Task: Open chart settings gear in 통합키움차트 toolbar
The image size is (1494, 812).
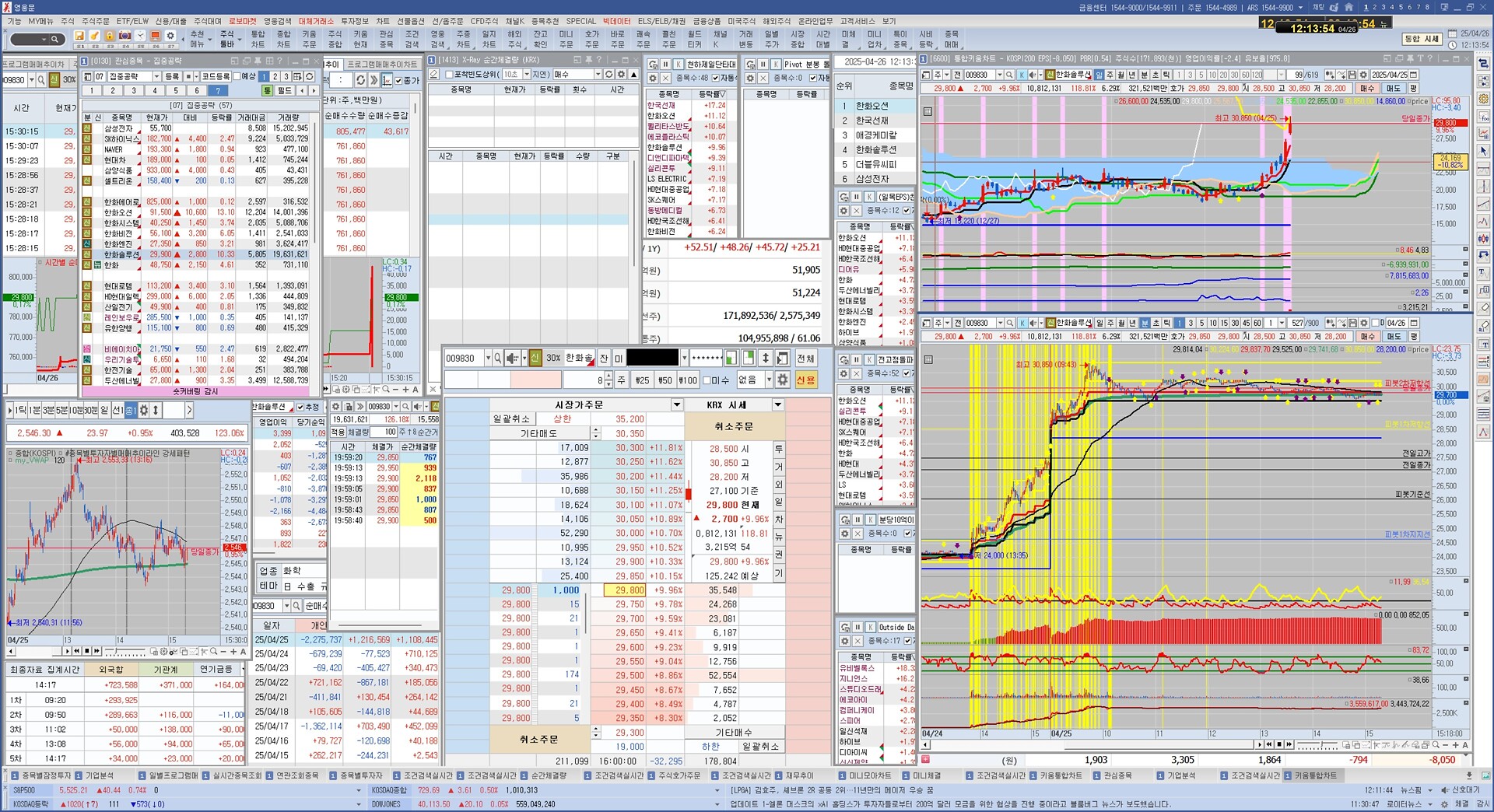Action: pos(1363,75)
